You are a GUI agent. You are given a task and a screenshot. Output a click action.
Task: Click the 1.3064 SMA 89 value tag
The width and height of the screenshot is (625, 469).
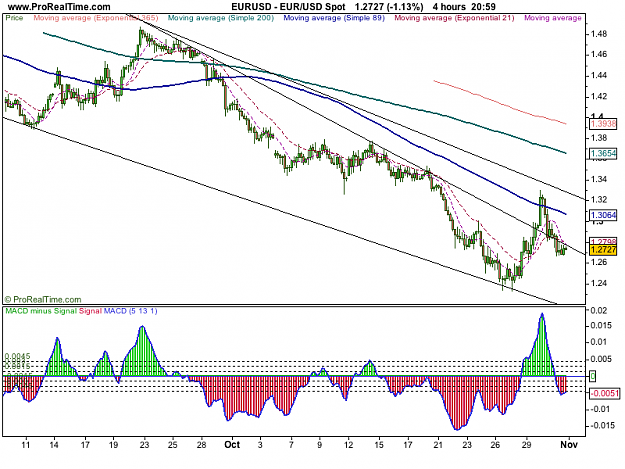point(603,216)
